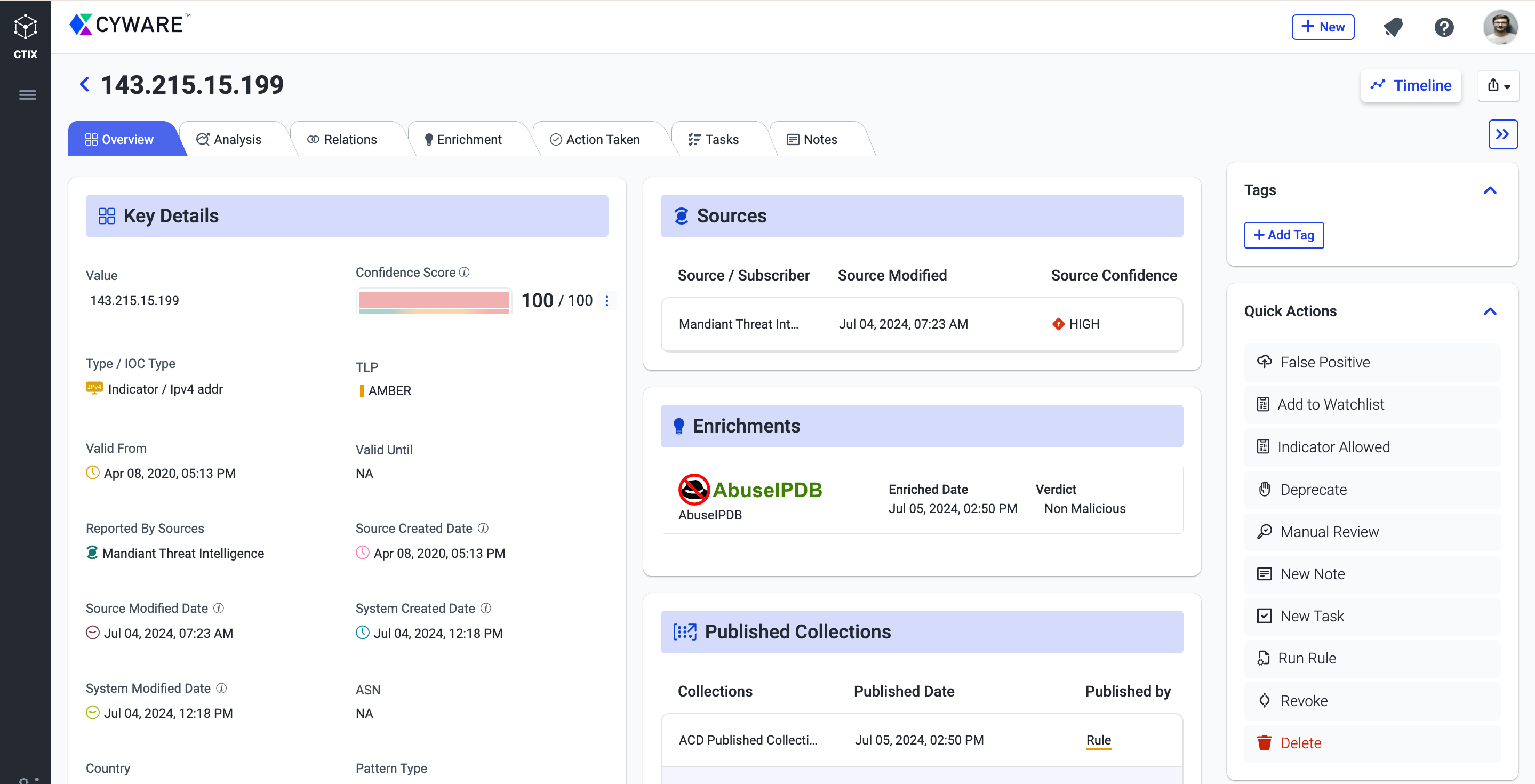Select False Positive quick action
The image size is (1535, 784).
[1325, 362]
